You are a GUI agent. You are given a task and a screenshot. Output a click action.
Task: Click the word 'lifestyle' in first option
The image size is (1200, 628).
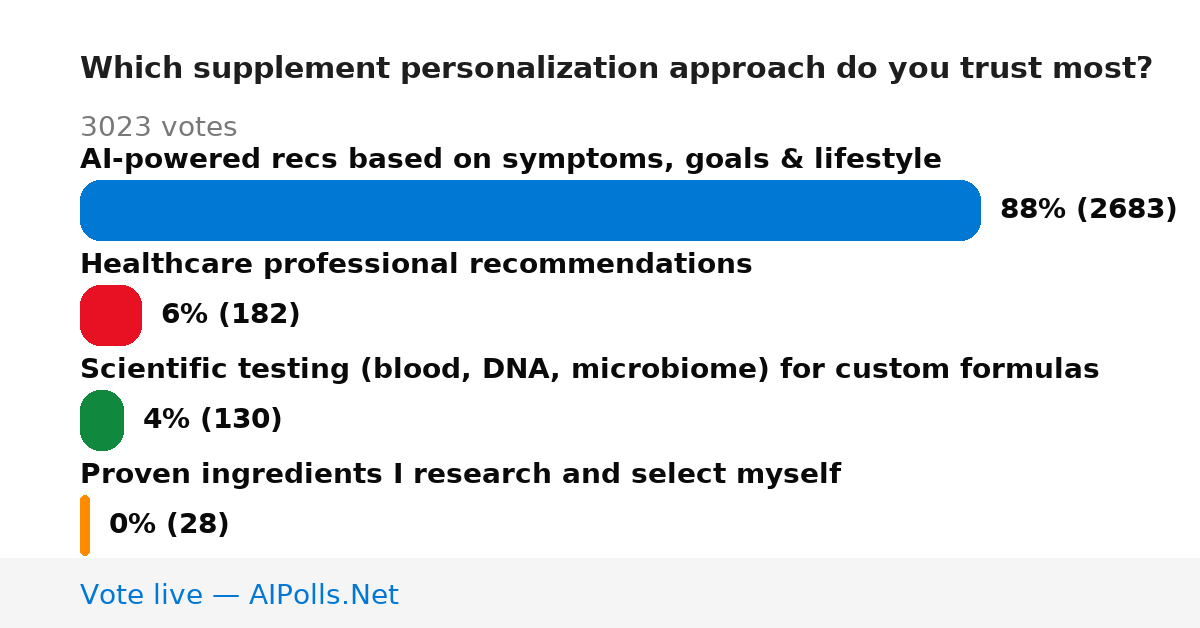click(x=878, y=159)
